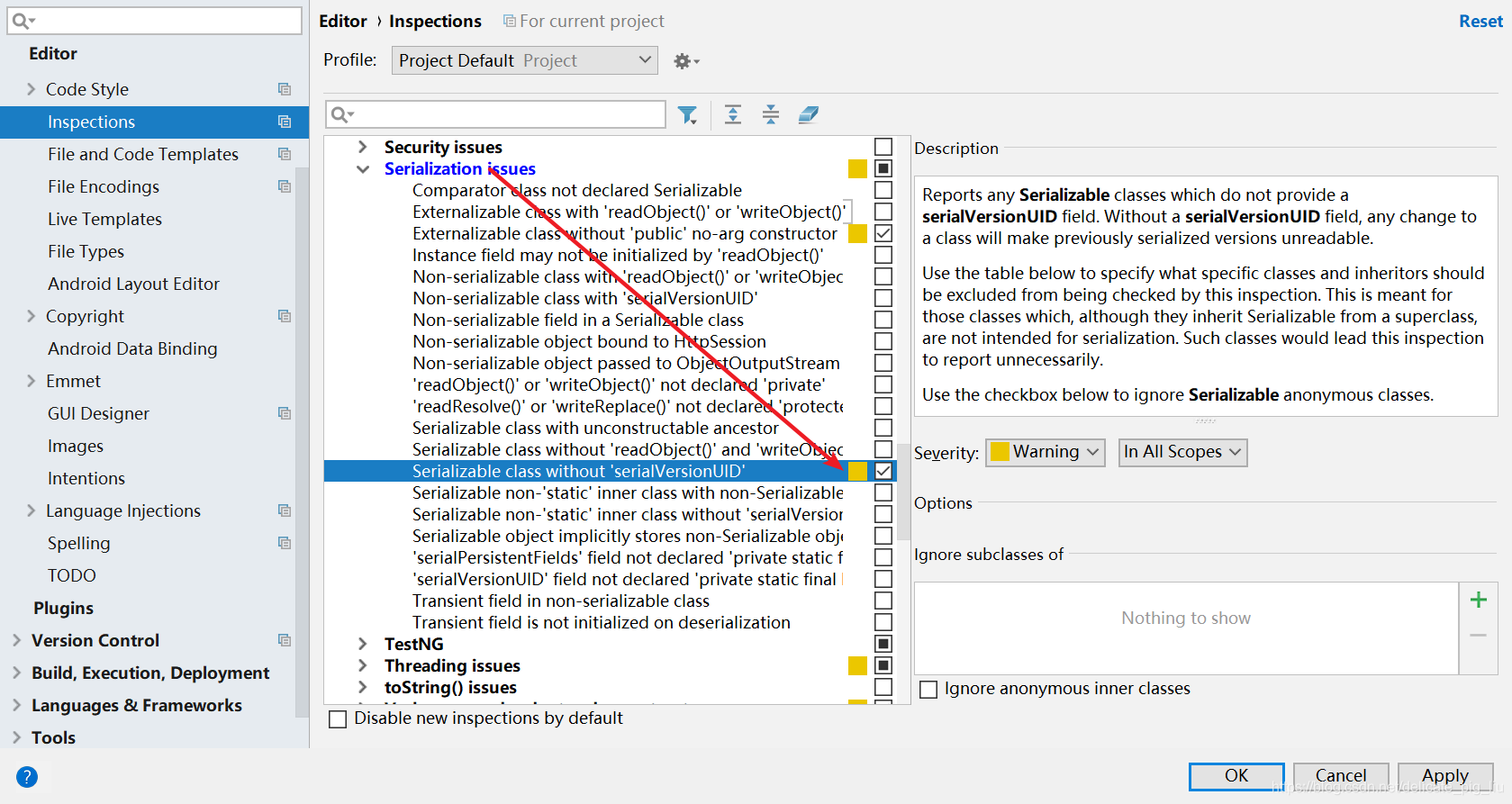The image size is (1512, 804).
Task: Open File and Code Templates settings
Action: pyautogui.click(x=143, y=154)
